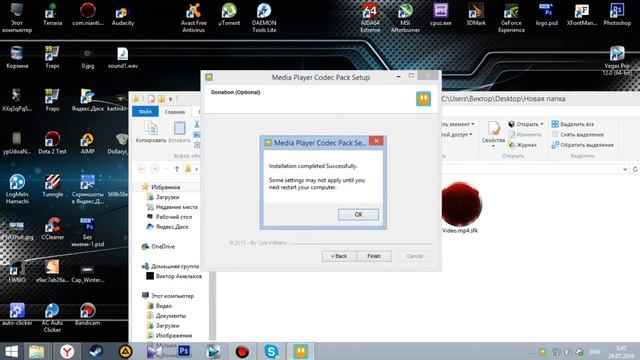Click Выделить все in Explorer ribbon
640x360 pixels.
click(x=573, y=124)
